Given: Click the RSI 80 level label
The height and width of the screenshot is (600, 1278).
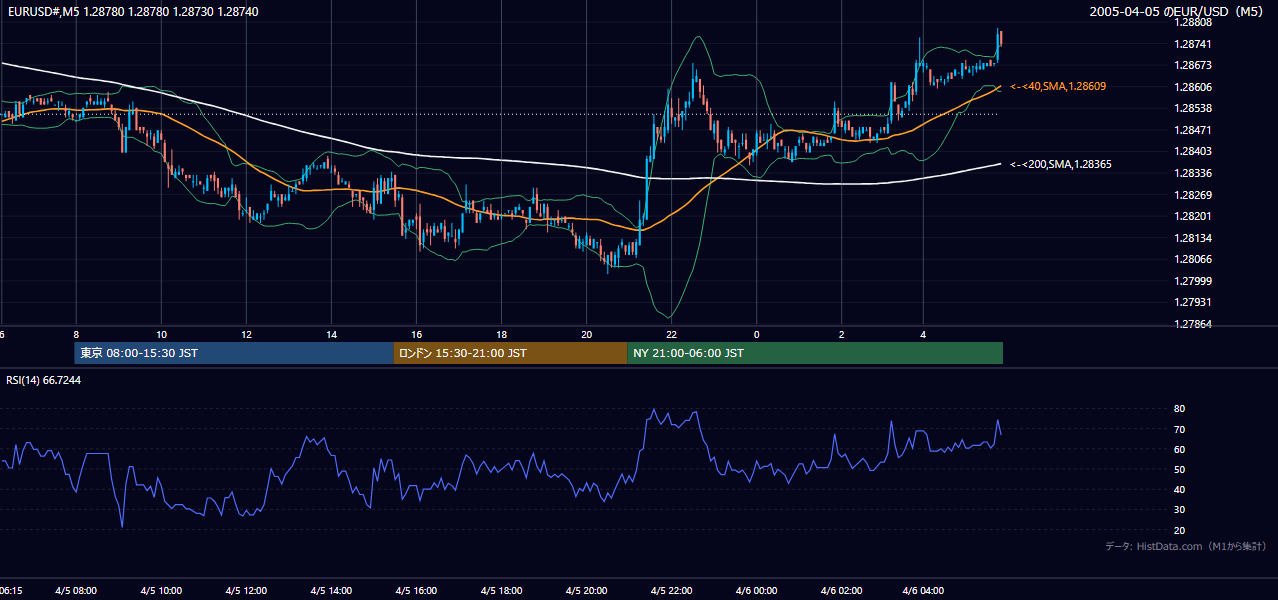Looking at the screenshot, I should (1179, 409).
